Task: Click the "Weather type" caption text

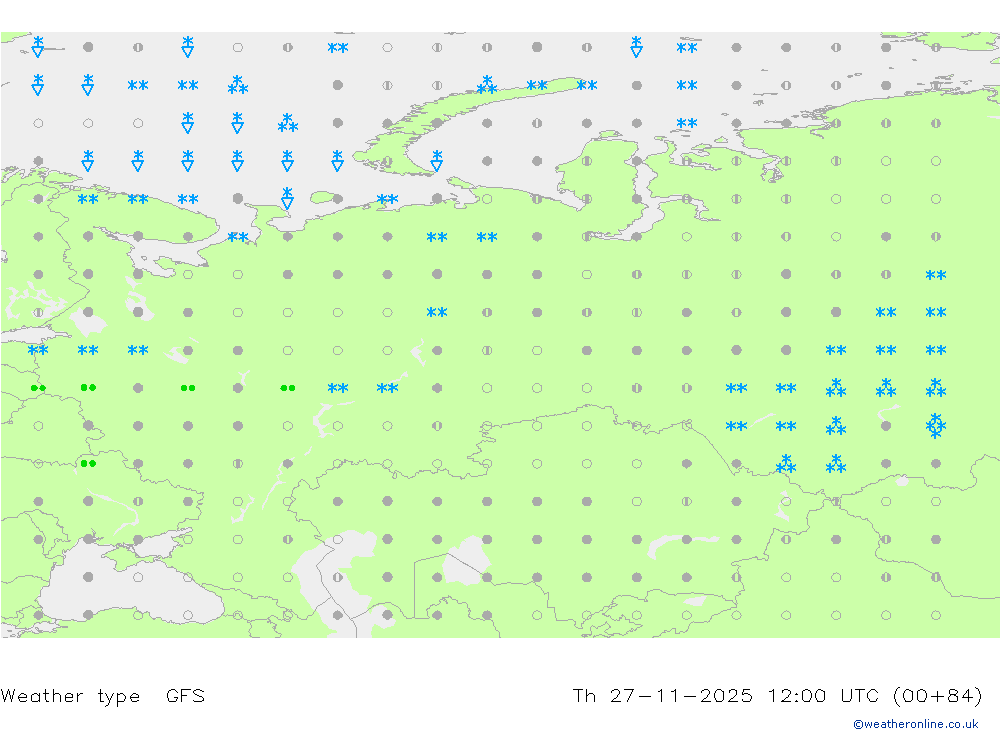Action: (x=70, y=696)
